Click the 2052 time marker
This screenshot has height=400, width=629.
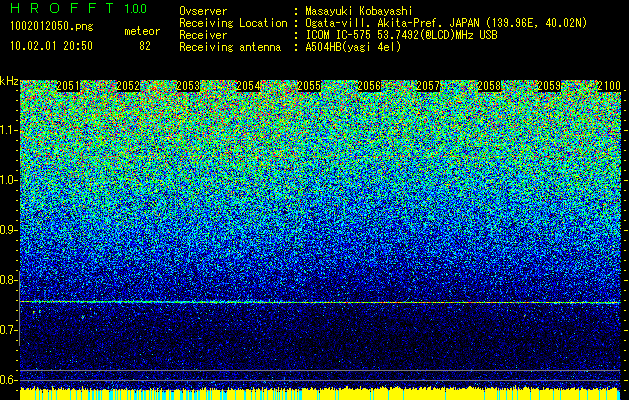click(x=128, y=86)
